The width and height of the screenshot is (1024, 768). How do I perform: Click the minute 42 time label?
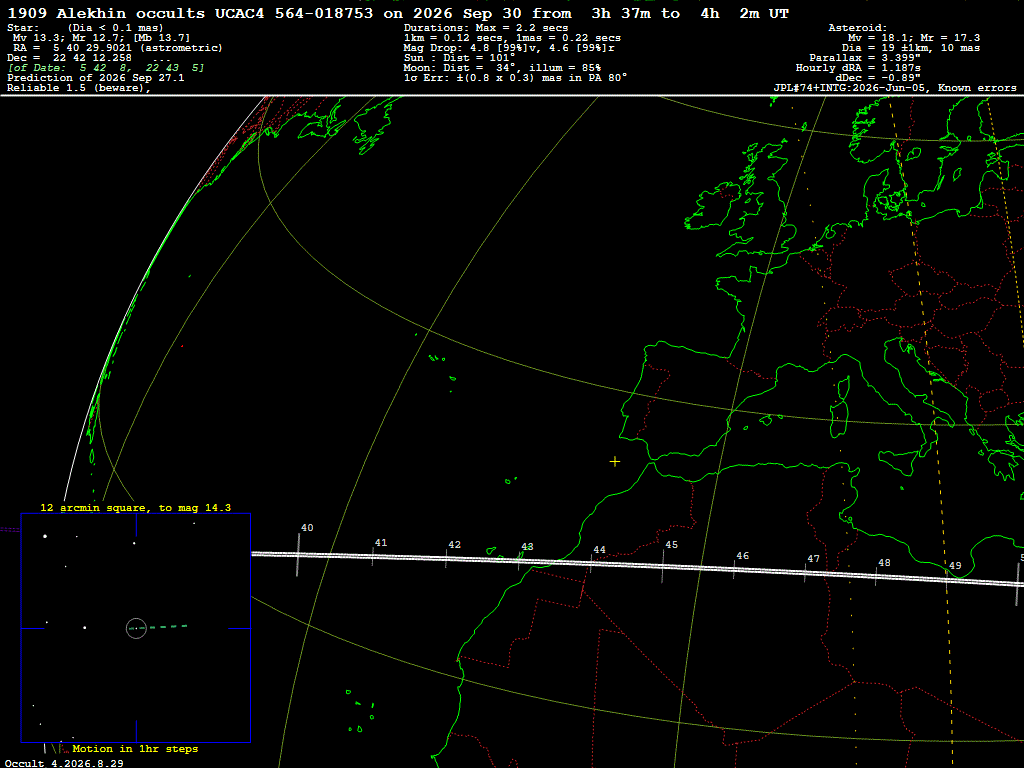tap(455, 545)
